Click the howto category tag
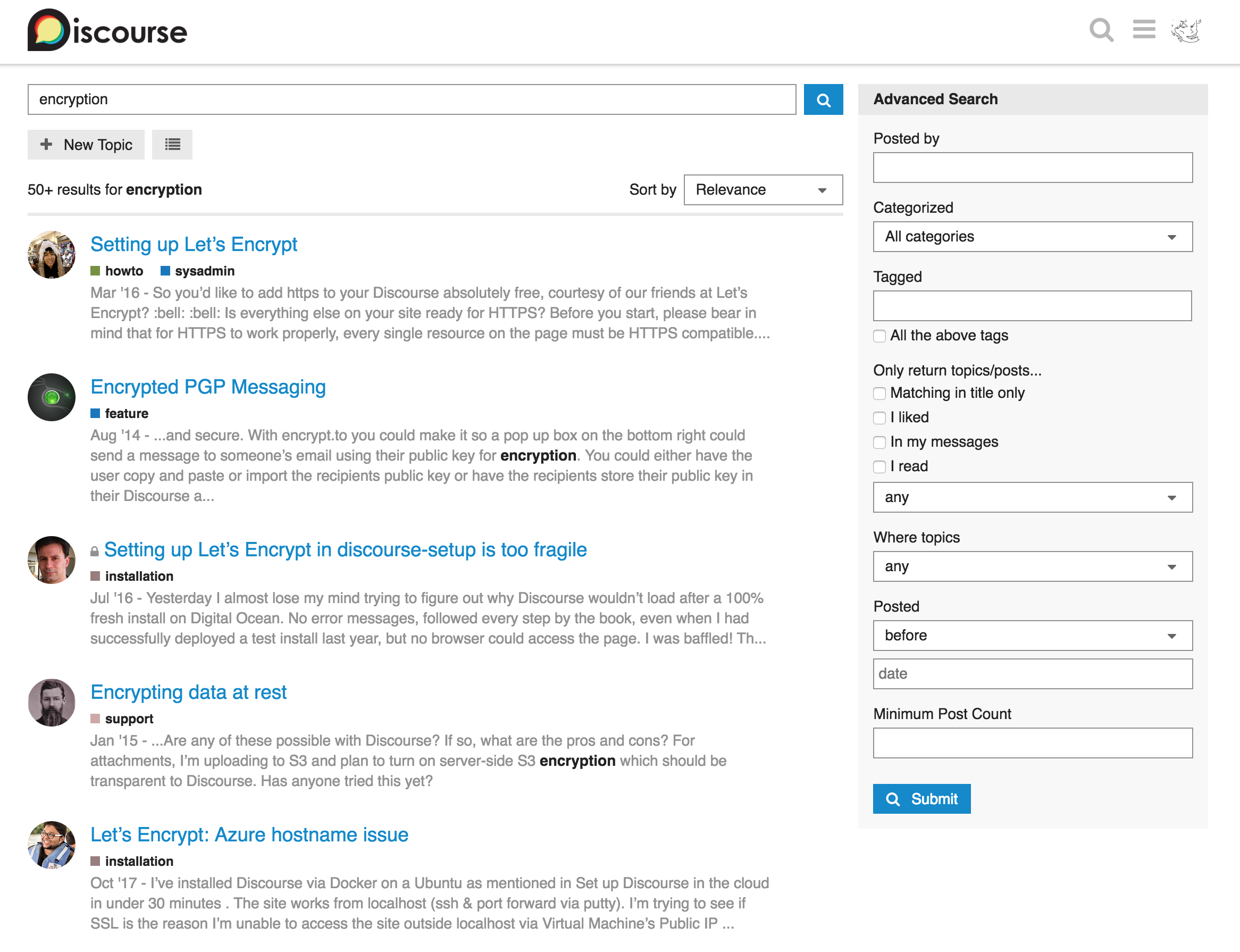This screenshot has width=1240, height=952. click(123, 271)
